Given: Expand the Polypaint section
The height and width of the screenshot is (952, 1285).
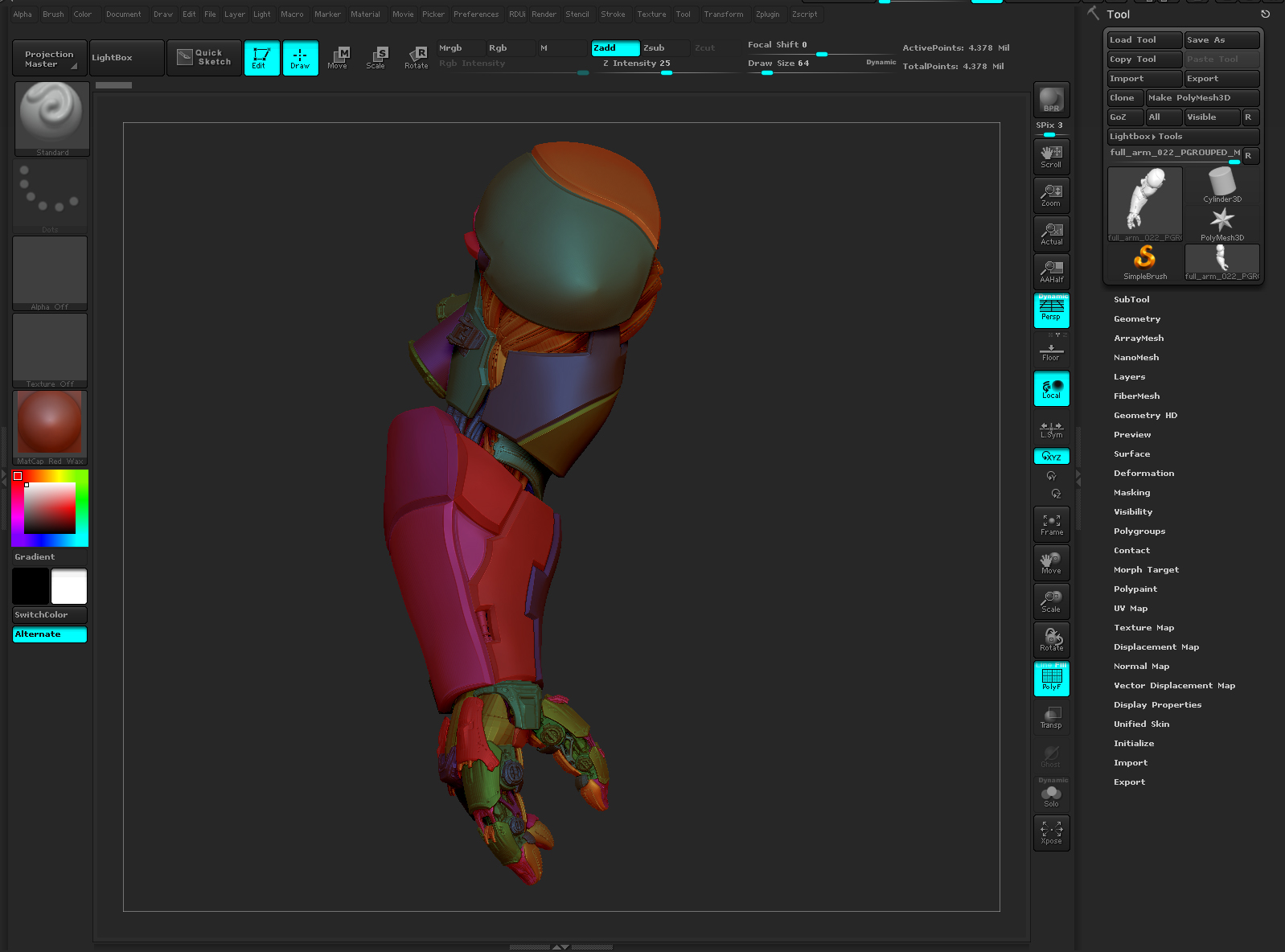Looking at the screenshot, I should click(x=1135, y=589).
